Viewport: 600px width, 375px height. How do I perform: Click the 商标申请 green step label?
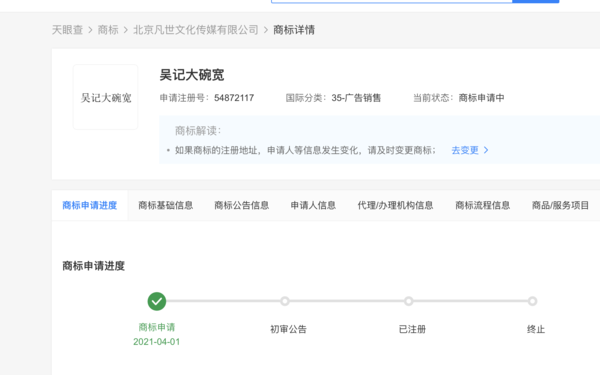tap(157, 327)
